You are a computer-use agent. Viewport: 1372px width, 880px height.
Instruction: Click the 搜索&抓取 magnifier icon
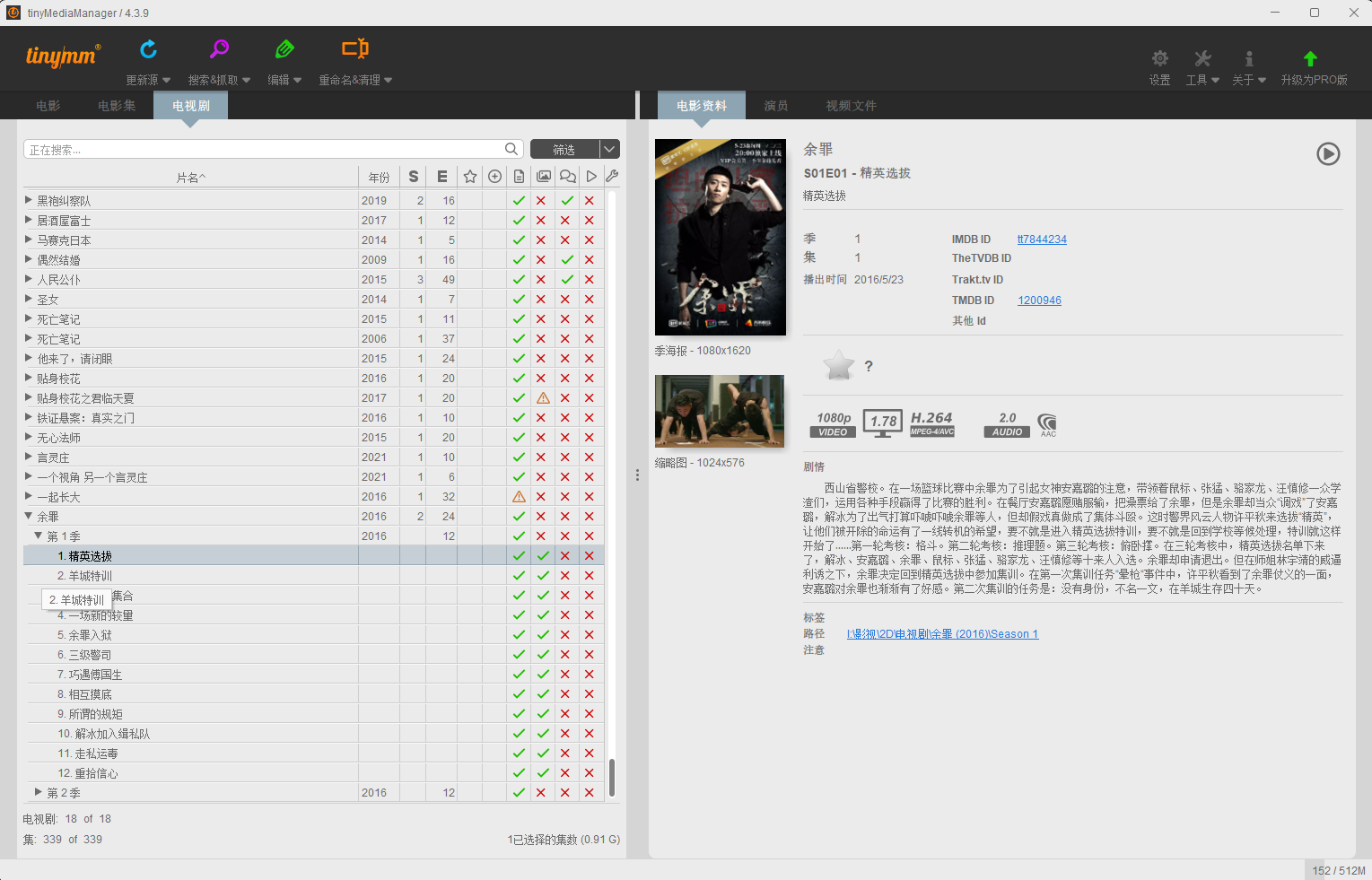point(219,49)
